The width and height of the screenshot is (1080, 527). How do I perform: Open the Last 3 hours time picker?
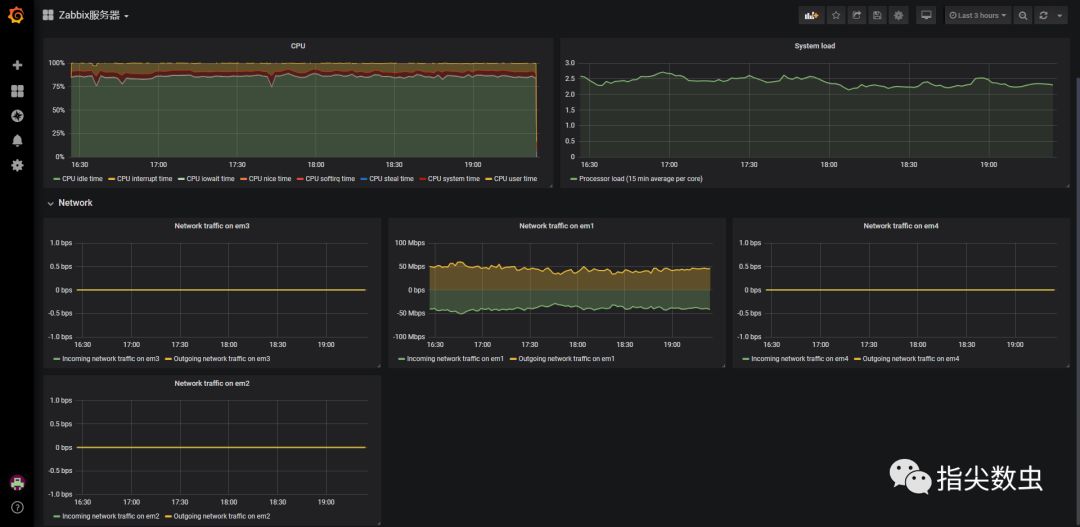click(x=978, y=15)
